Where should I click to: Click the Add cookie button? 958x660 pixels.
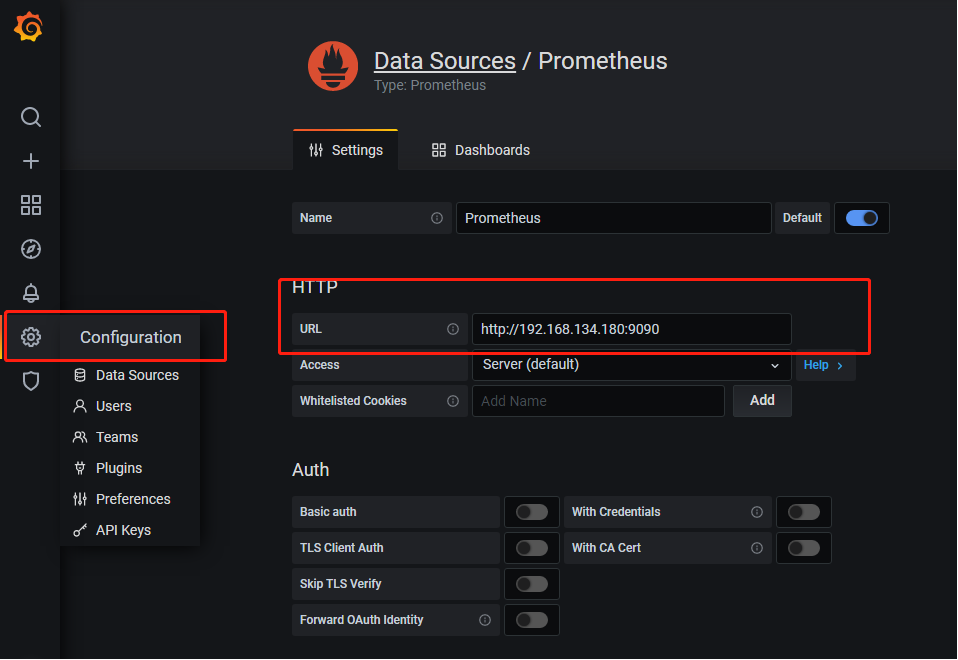point(762,400)
